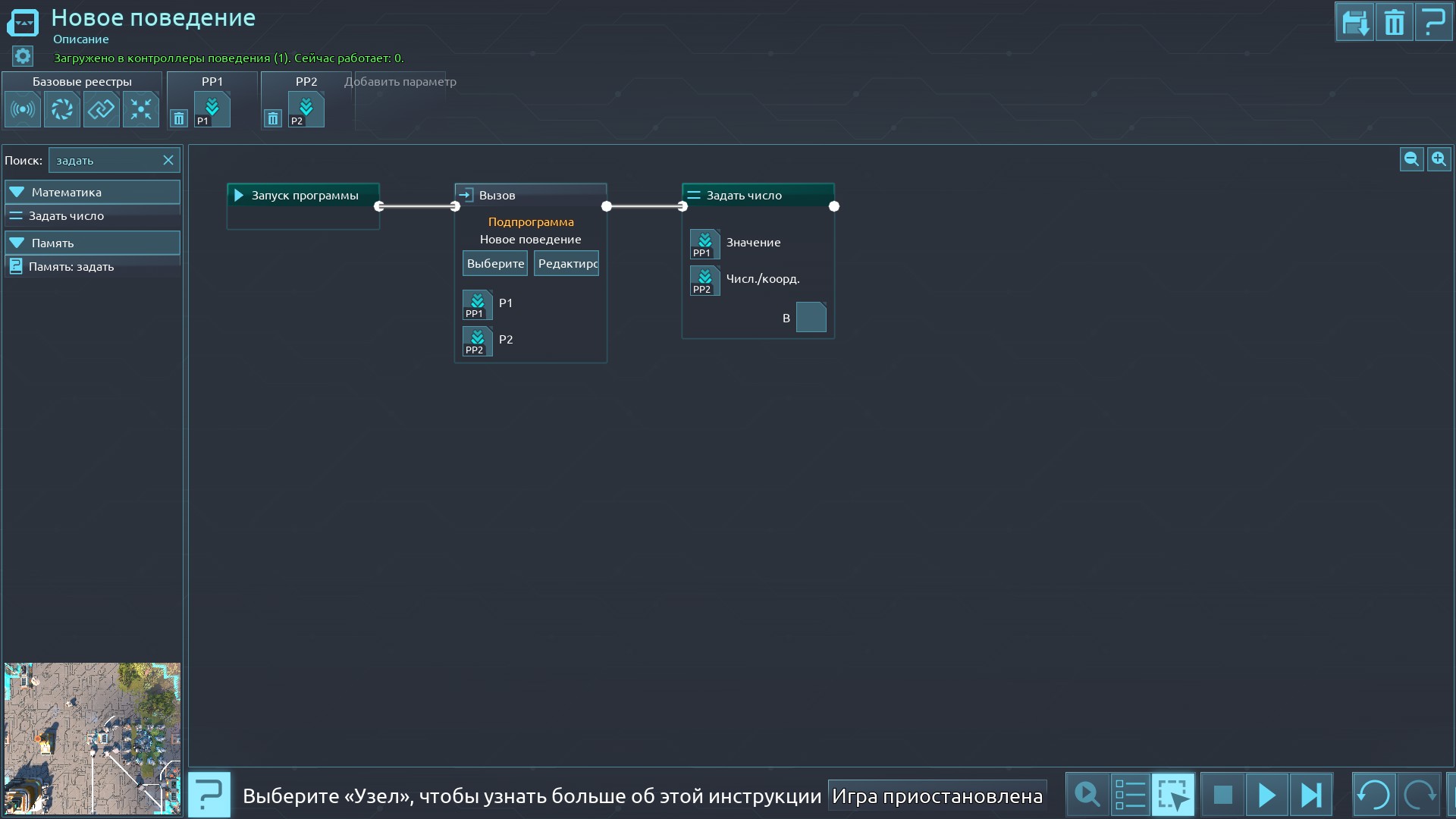Click the zoom in magnifier icon
1456x819 pixels.
point(1439,159)
